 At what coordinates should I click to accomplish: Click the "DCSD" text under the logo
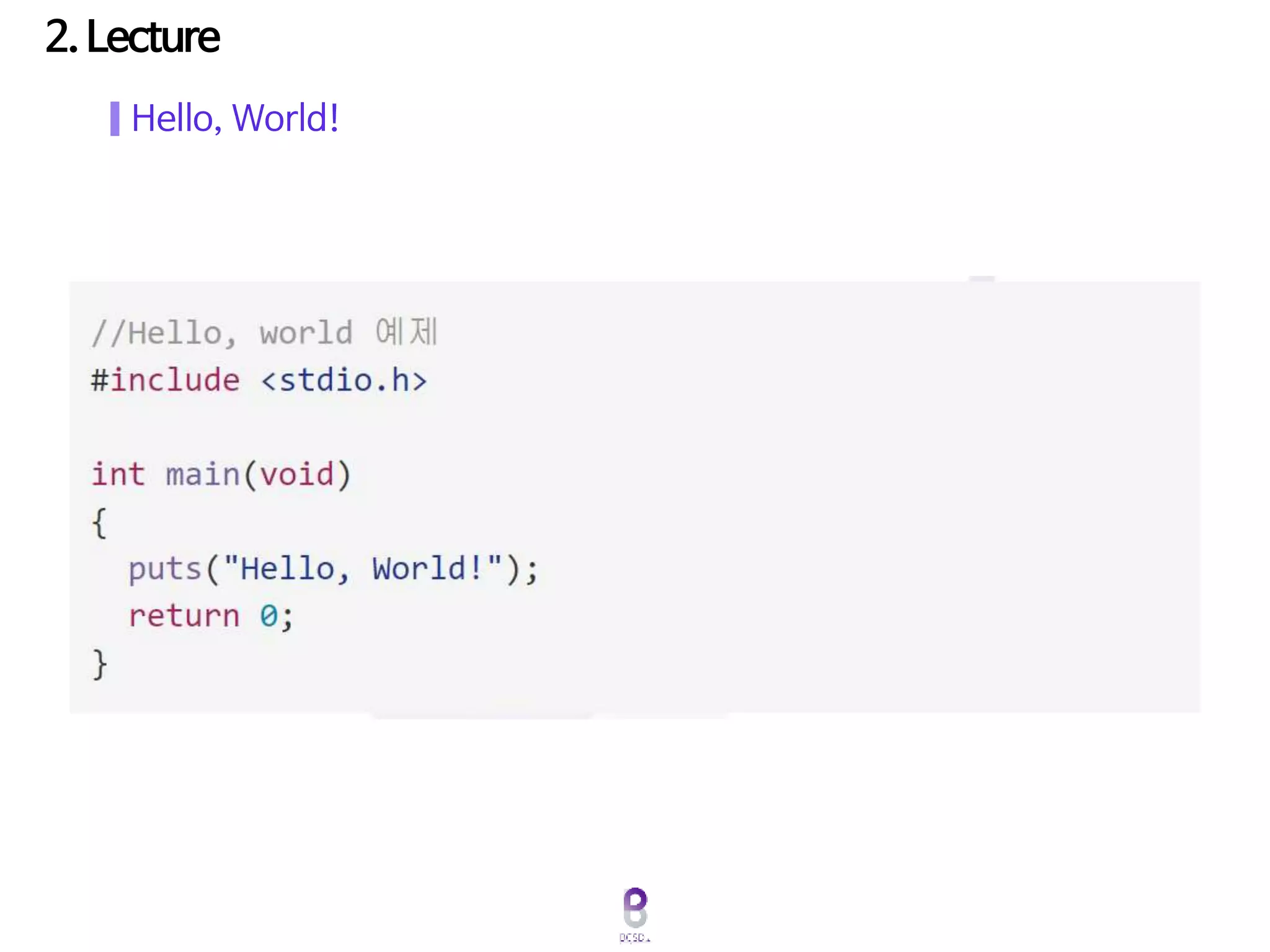[x=634, y=938]
